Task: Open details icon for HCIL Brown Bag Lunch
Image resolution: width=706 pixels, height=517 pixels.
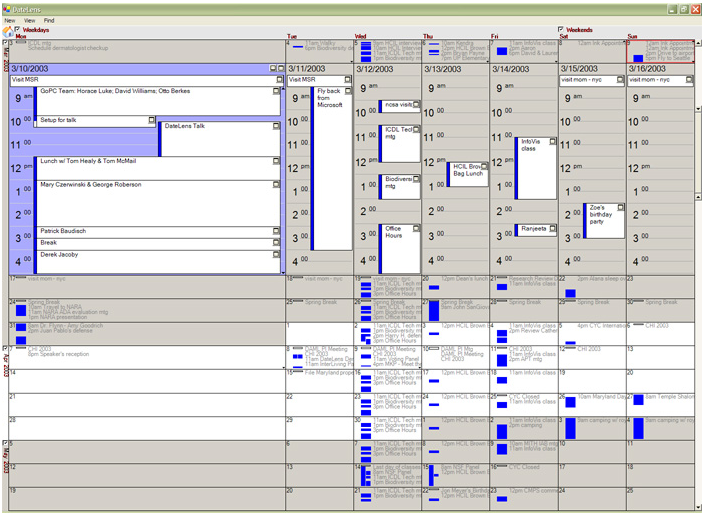Action: pos(484,167)
